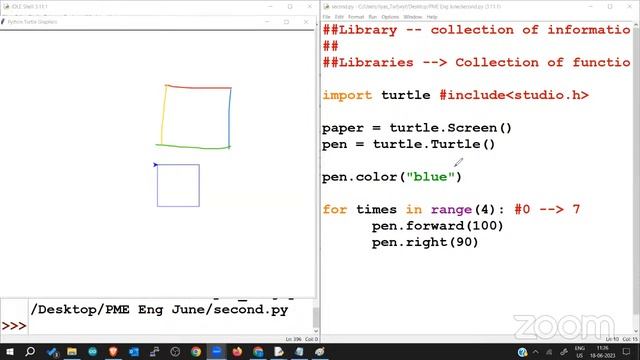Open Firefox from the taskbar
640x360 pixels.
click(237, 351)
